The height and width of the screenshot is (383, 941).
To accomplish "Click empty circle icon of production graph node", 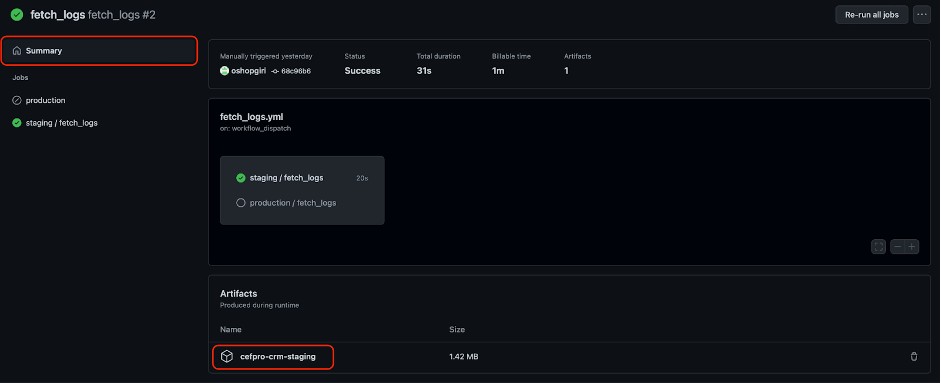I will coord(241,203).
